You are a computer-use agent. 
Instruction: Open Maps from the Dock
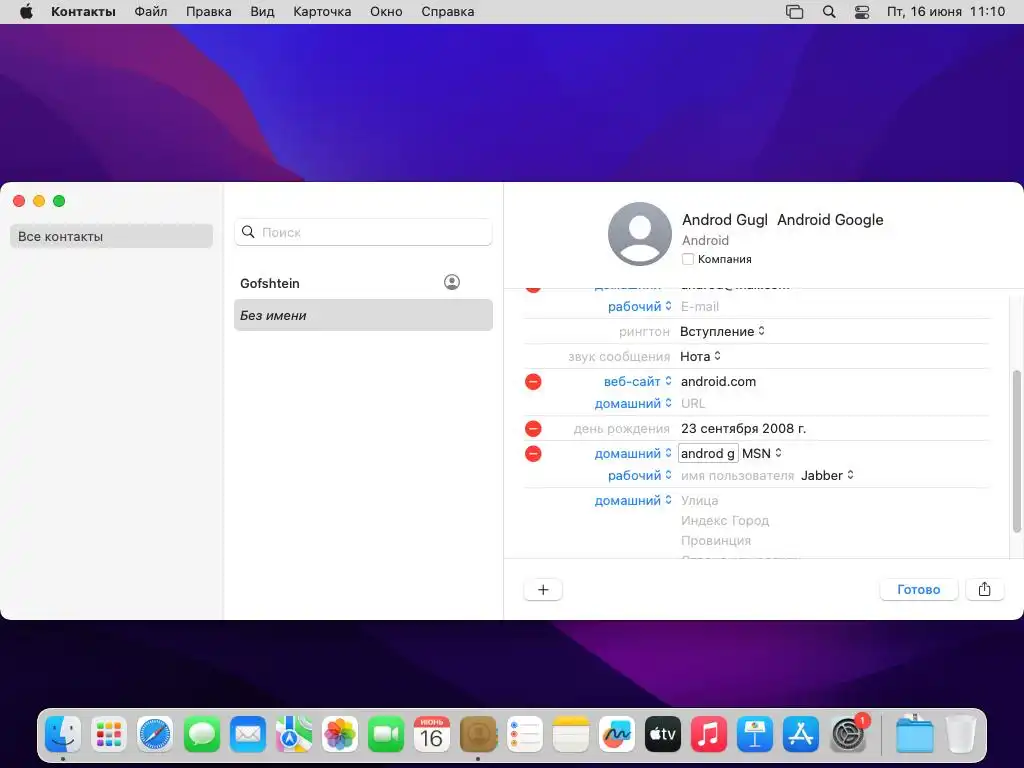click(294, 734)
